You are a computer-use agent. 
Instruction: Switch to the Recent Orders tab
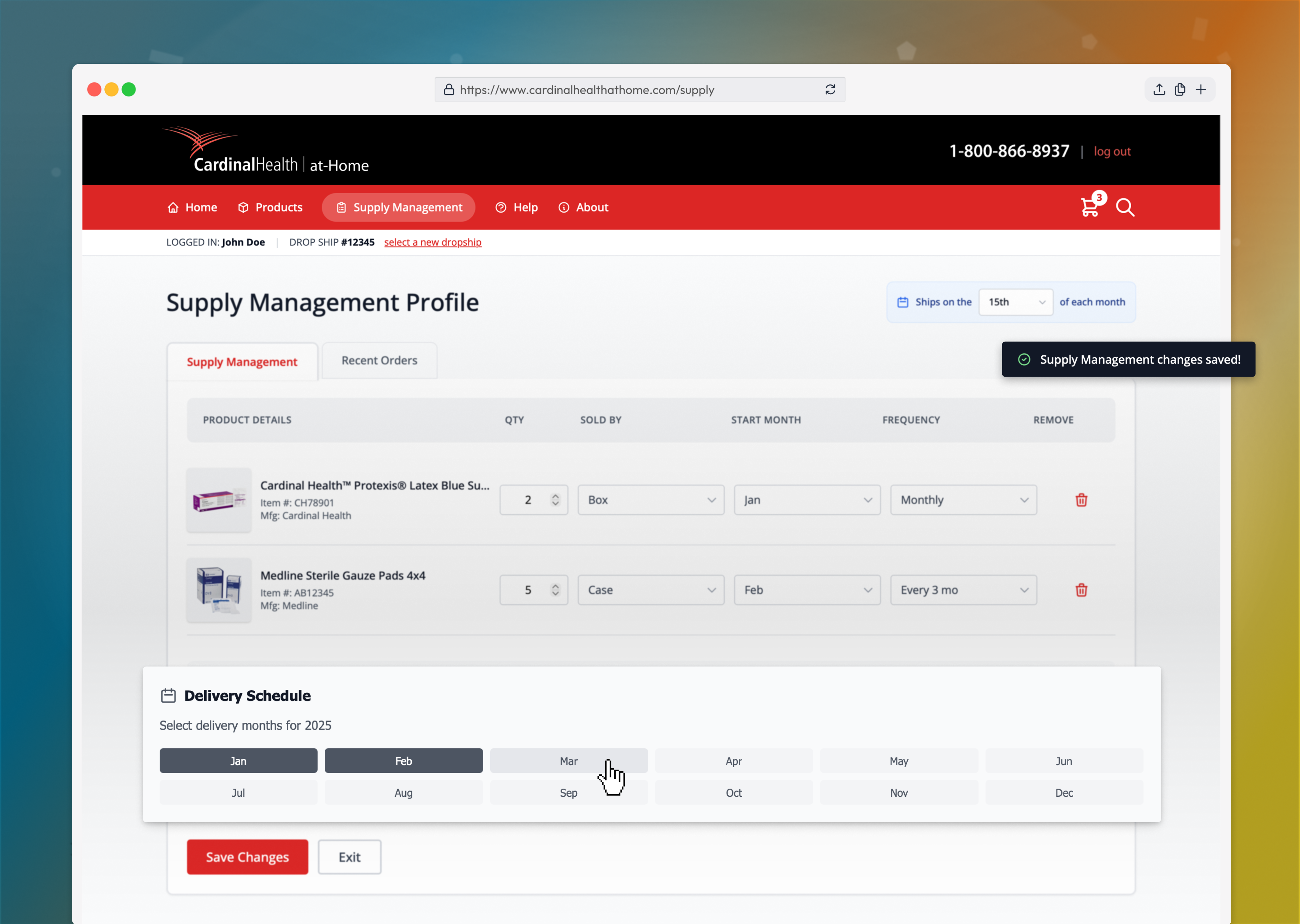click(x=379, y=360)
